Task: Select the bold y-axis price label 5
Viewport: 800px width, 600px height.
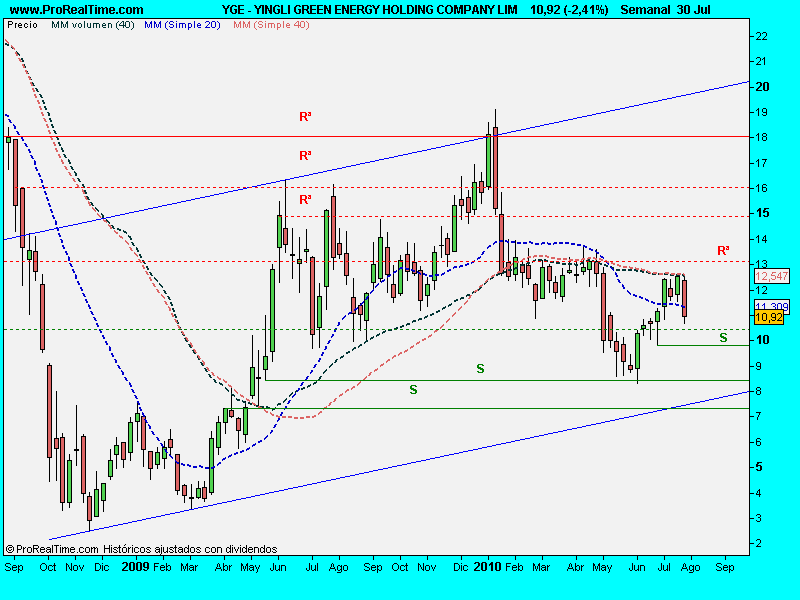Action: (759, 467)
